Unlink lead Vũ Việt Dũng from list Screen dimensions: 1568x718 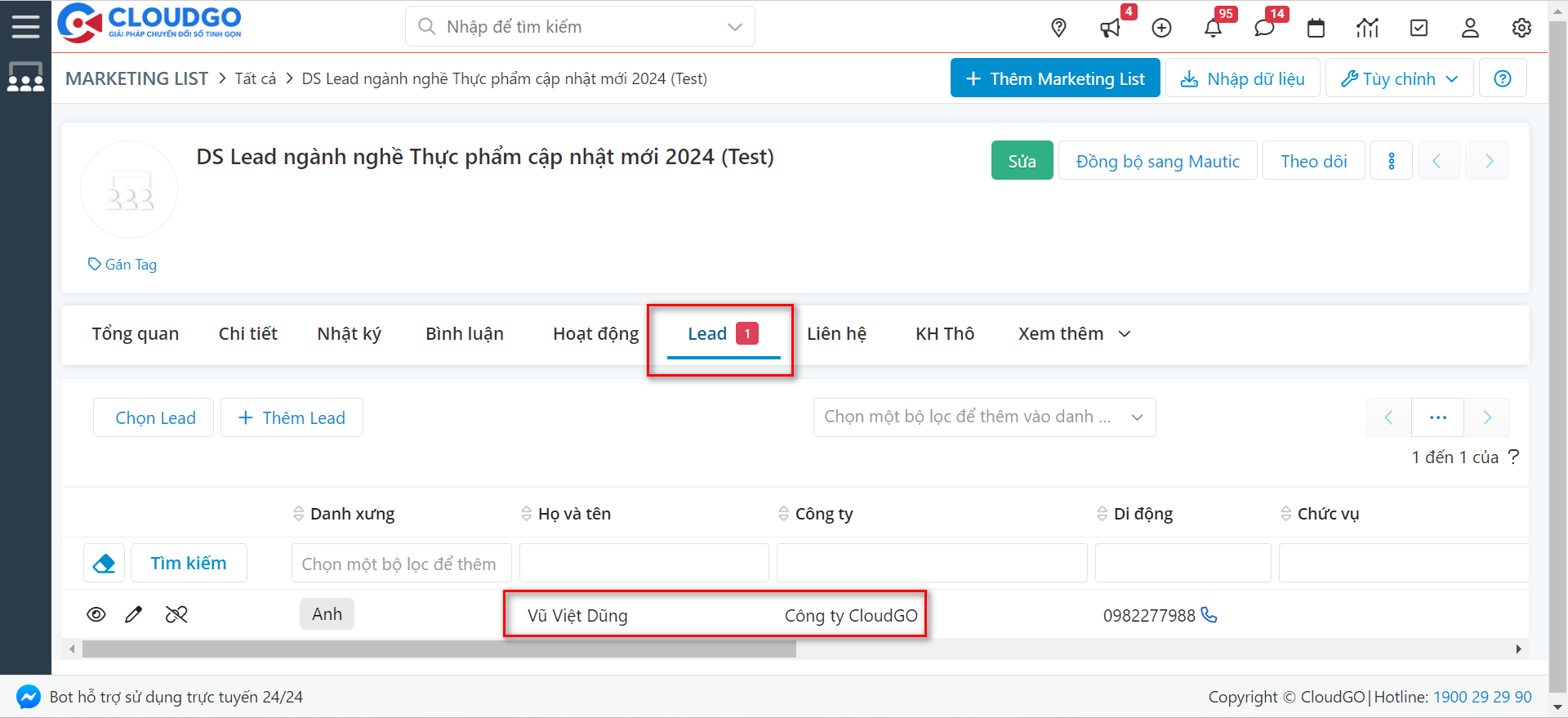(176, 614)
